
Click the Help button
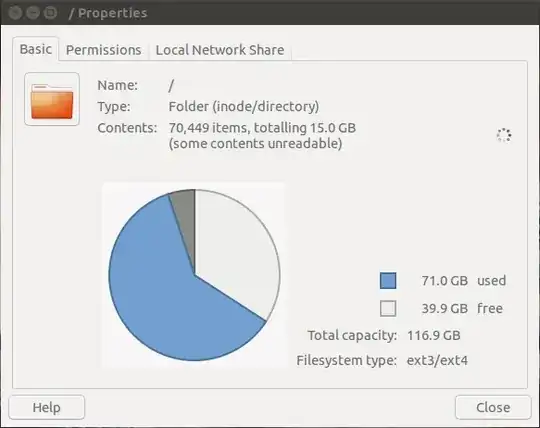(46, 407)
